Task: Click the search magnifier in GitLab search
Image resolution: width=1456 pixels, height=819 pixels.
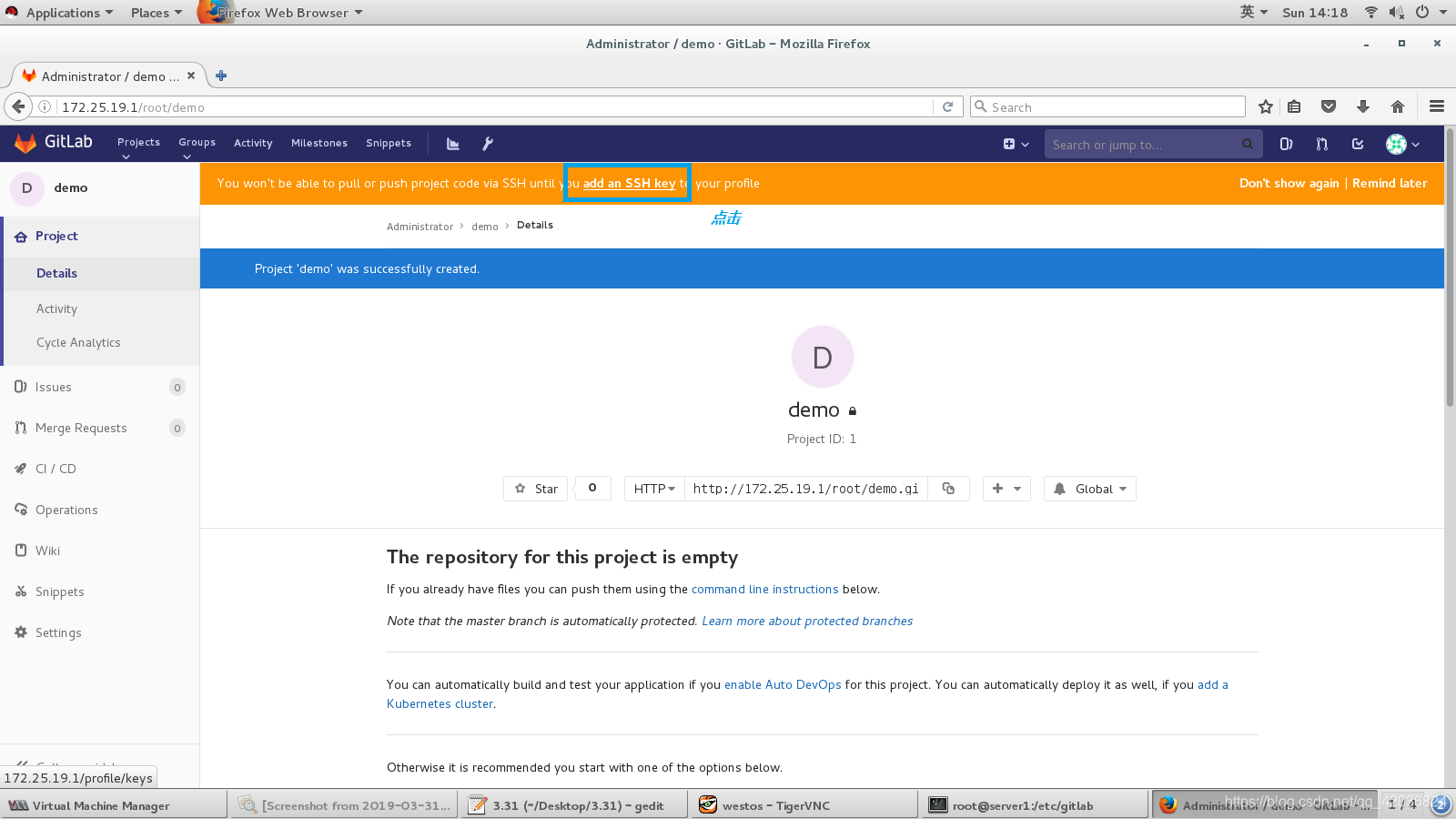Action: [1248, 144]
